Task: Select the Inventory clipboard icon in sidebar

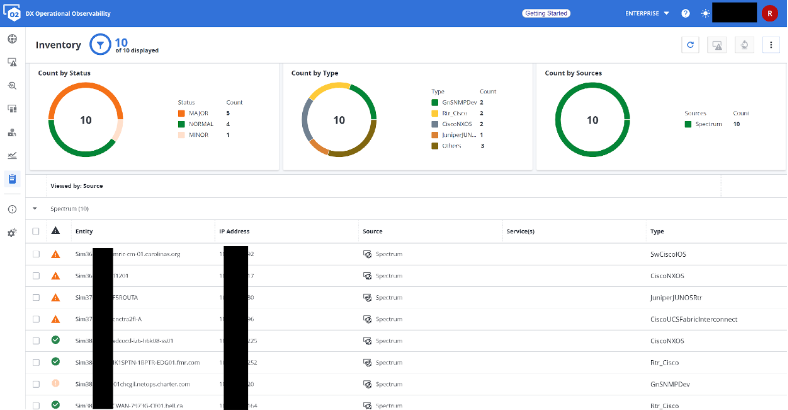Action: pos(12,179)
